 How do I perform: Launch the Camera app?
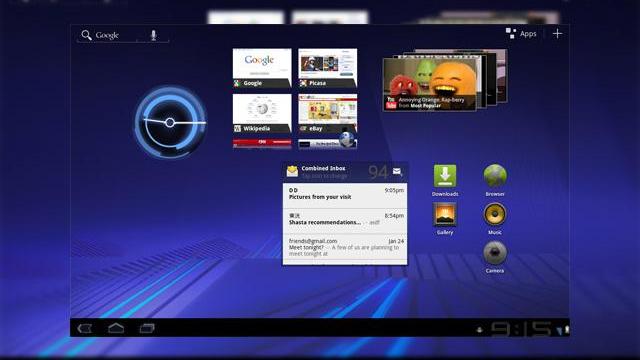pos(495,257)
